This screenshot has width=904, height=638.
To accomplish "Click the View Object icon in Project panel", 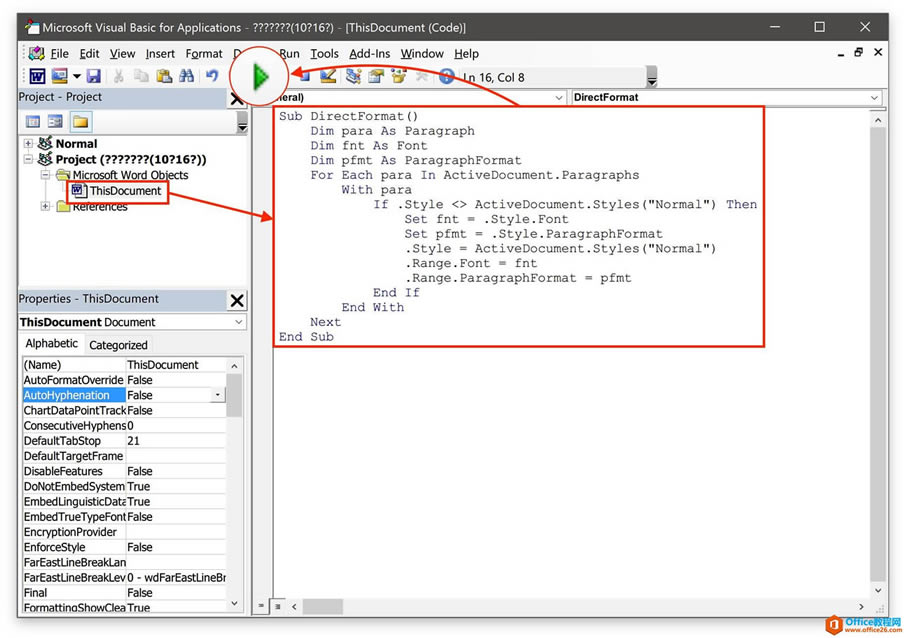I will 55,122.
